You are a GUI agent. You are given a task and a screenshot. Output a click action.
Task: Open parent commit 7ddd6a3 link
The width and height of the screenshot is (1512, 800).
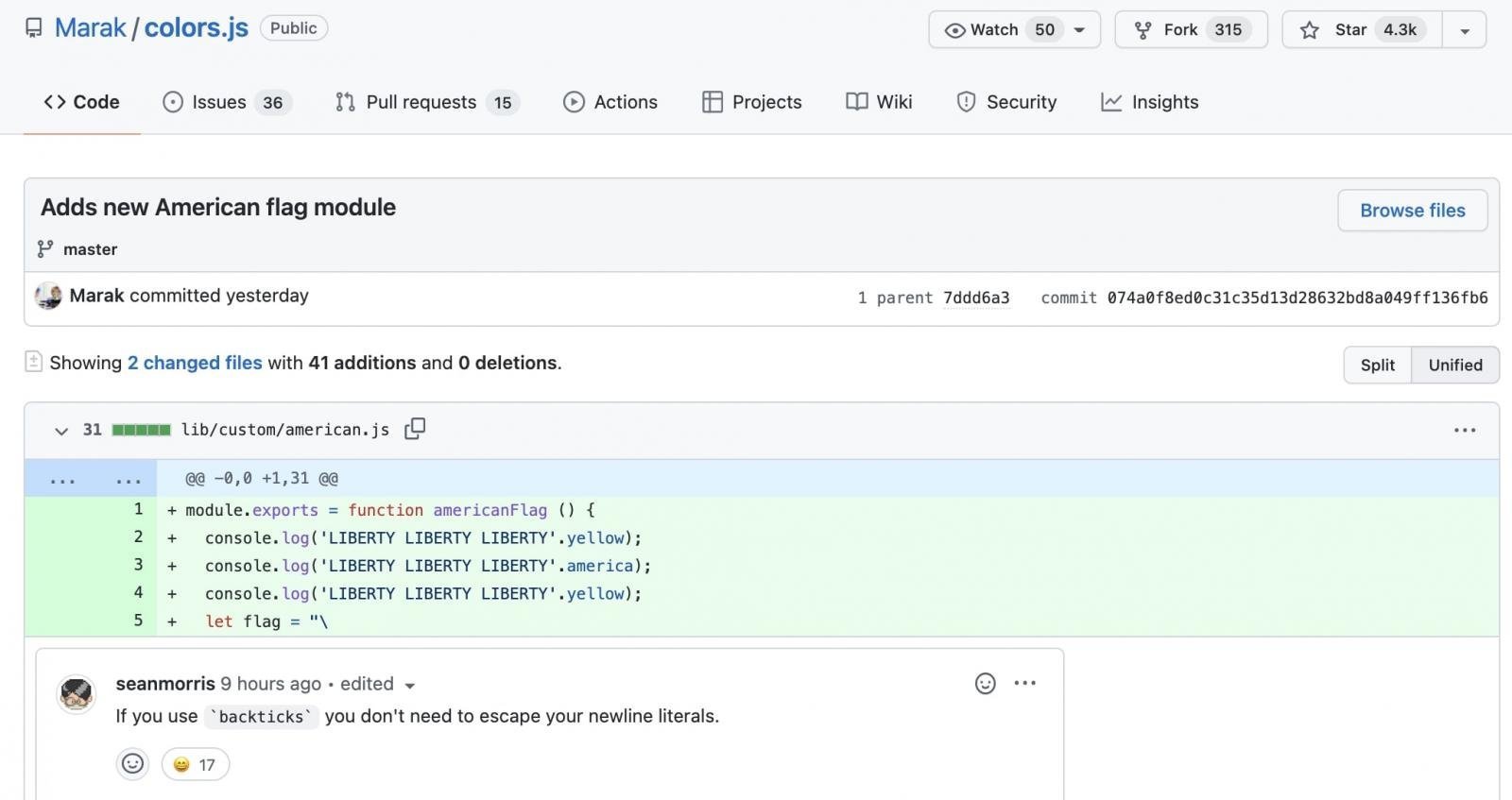click(x=976, y=298)
